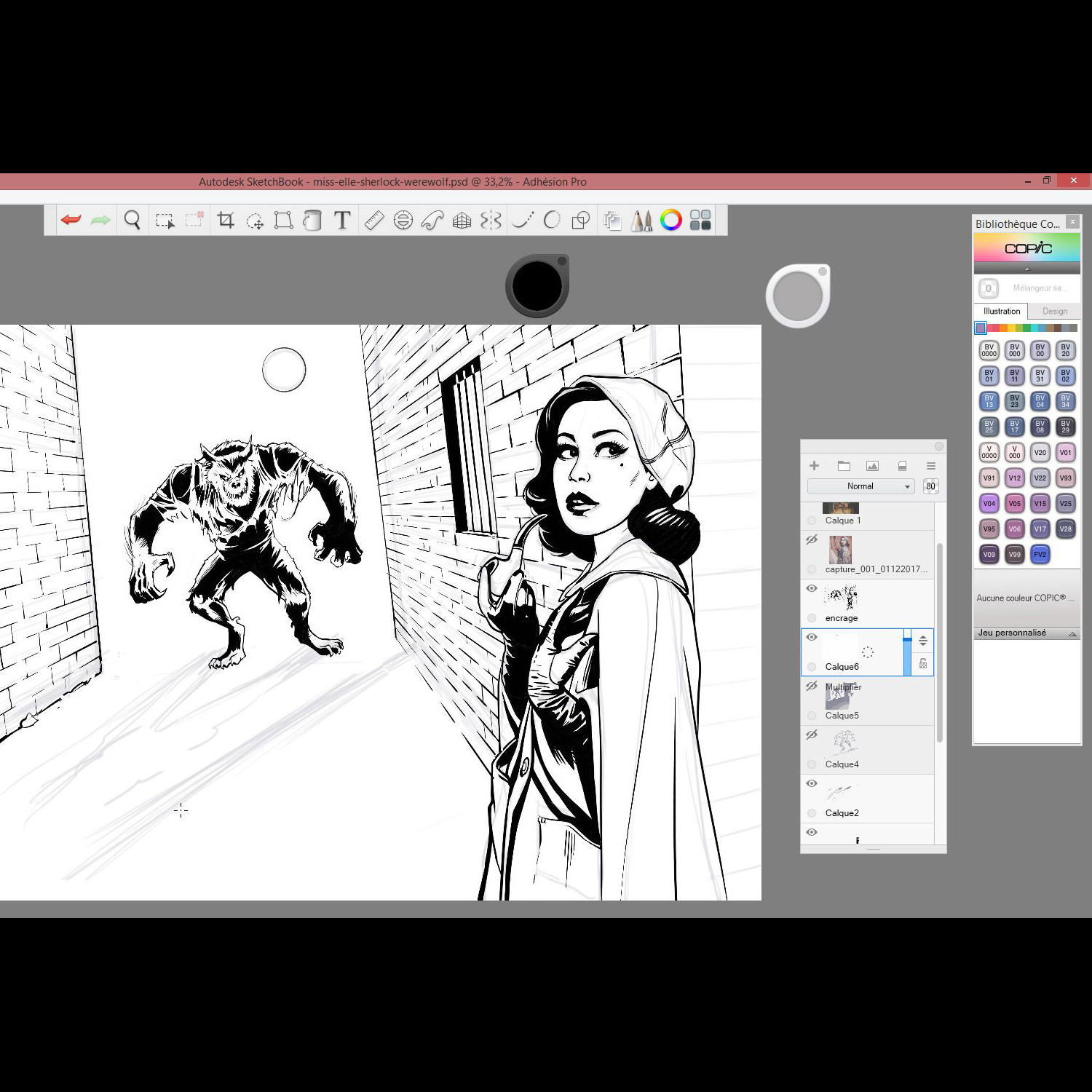The image size is (1092, 1092).
Task: Close the layer editor panel
Action: tap(939, 446)
